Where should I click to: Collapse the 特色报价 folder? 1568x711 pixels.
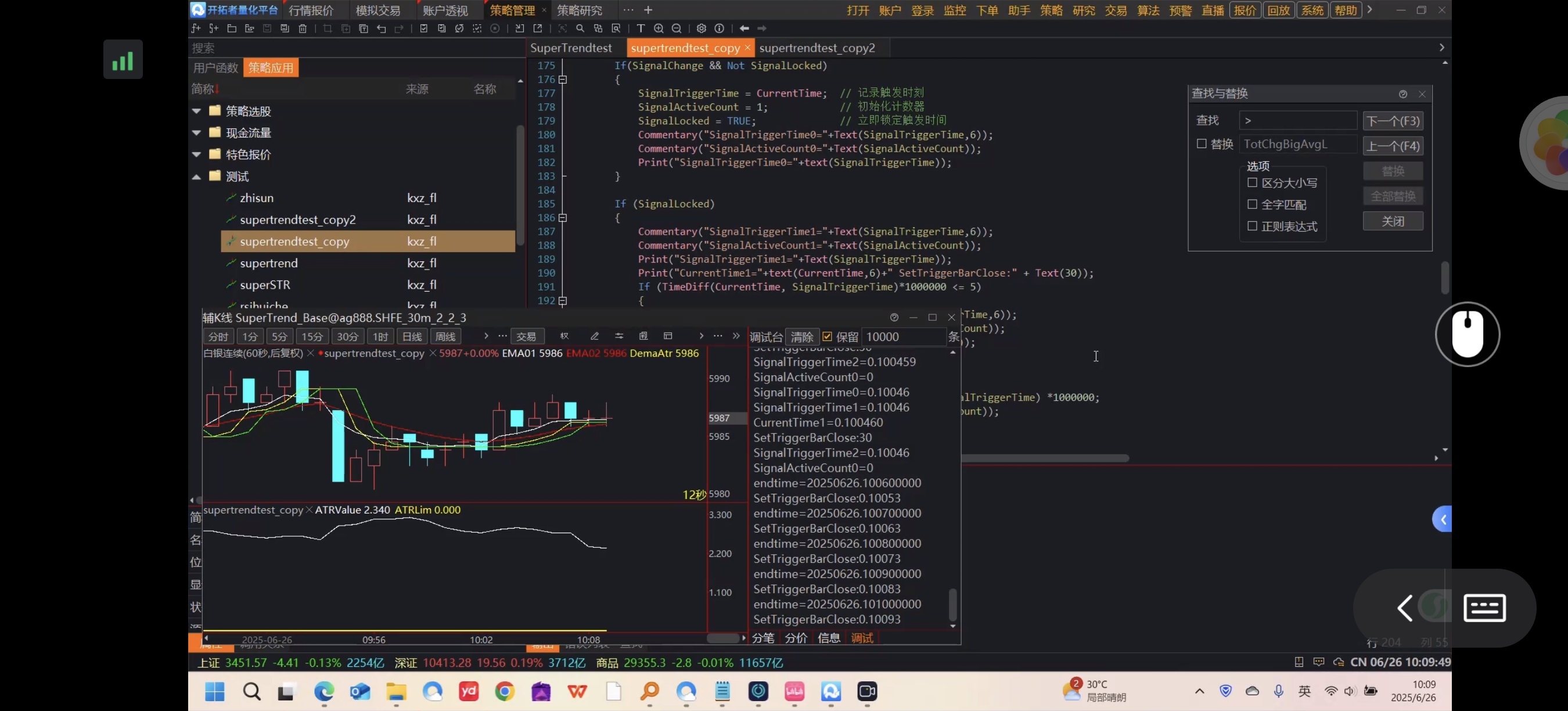coord(197,155)
